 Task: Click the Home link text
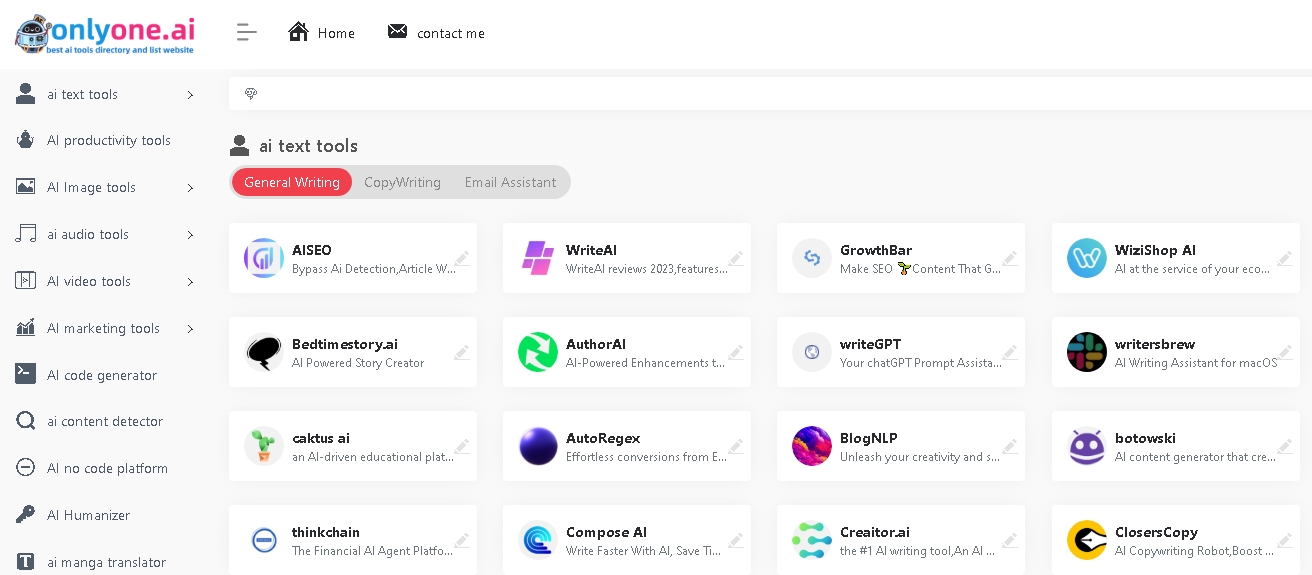pyautogui.click(x=336, y=33)
